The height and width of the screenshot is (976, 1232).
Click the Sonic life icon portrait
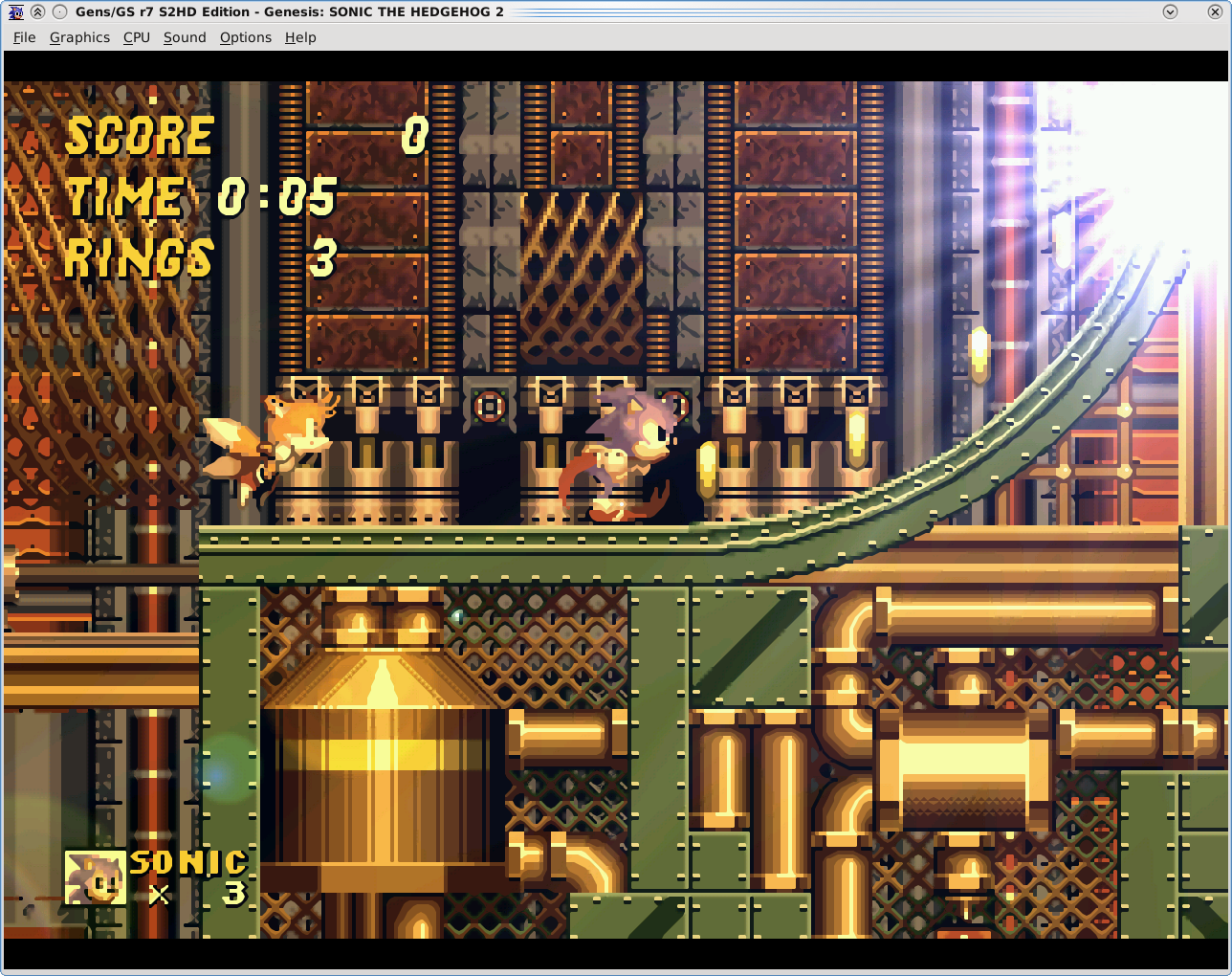coord(96,877)
